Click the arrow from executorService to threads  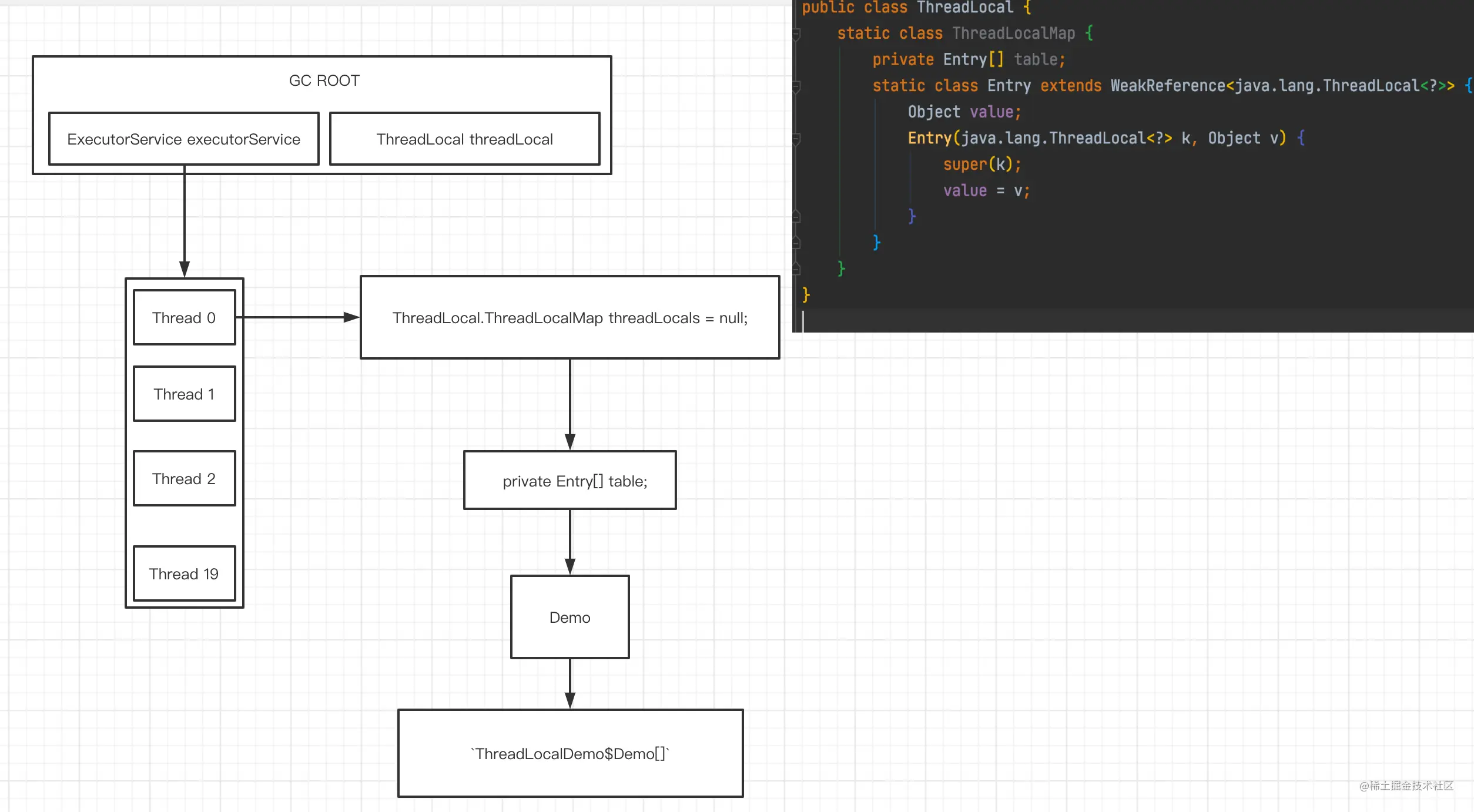(185, 222)
